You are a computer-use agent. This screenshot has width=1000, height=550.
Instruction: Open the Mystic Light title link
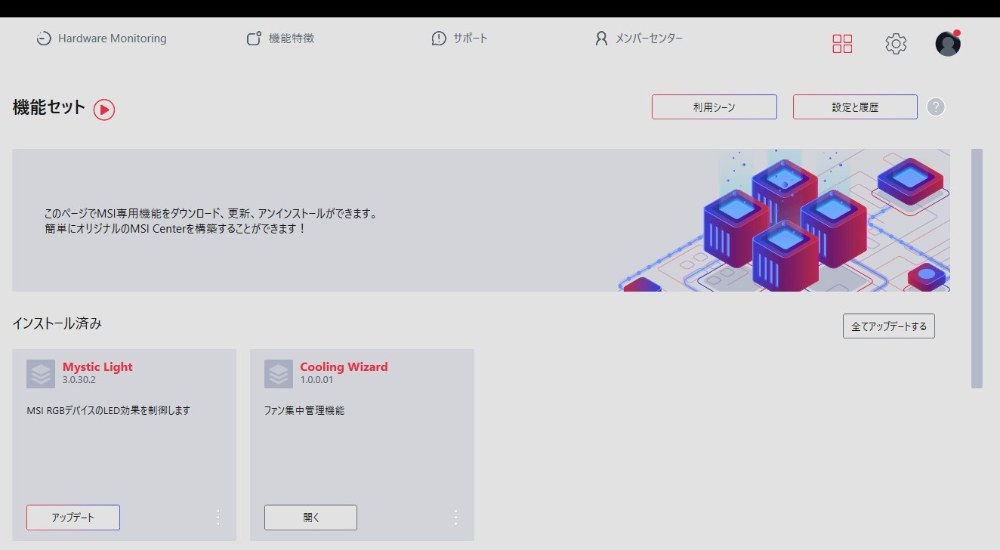tap(98, 367)
